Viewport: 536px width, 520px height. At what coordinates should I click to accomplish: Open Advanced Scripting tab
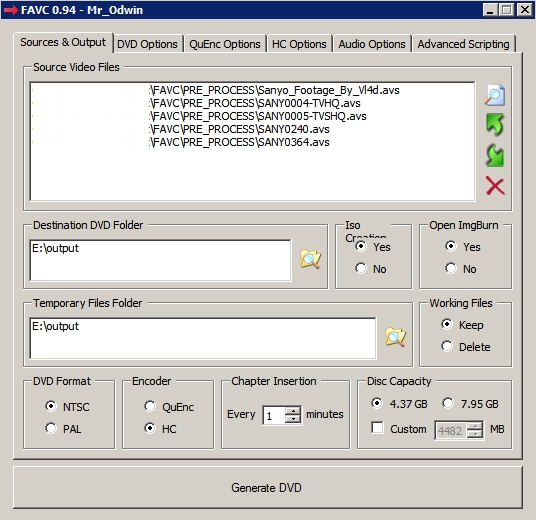click(464, 44)
